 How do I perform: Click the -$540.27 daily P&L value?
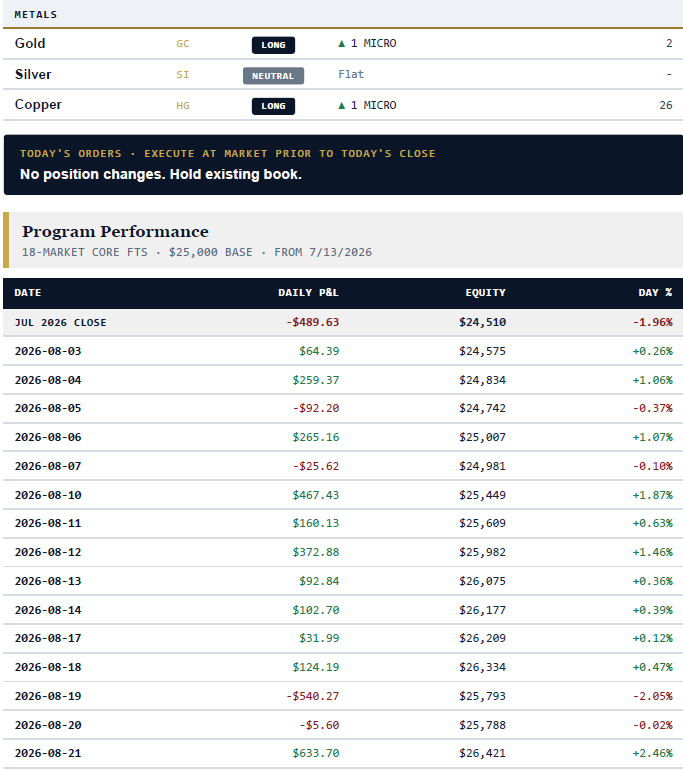pyautogui.click(x=313, y=696)
